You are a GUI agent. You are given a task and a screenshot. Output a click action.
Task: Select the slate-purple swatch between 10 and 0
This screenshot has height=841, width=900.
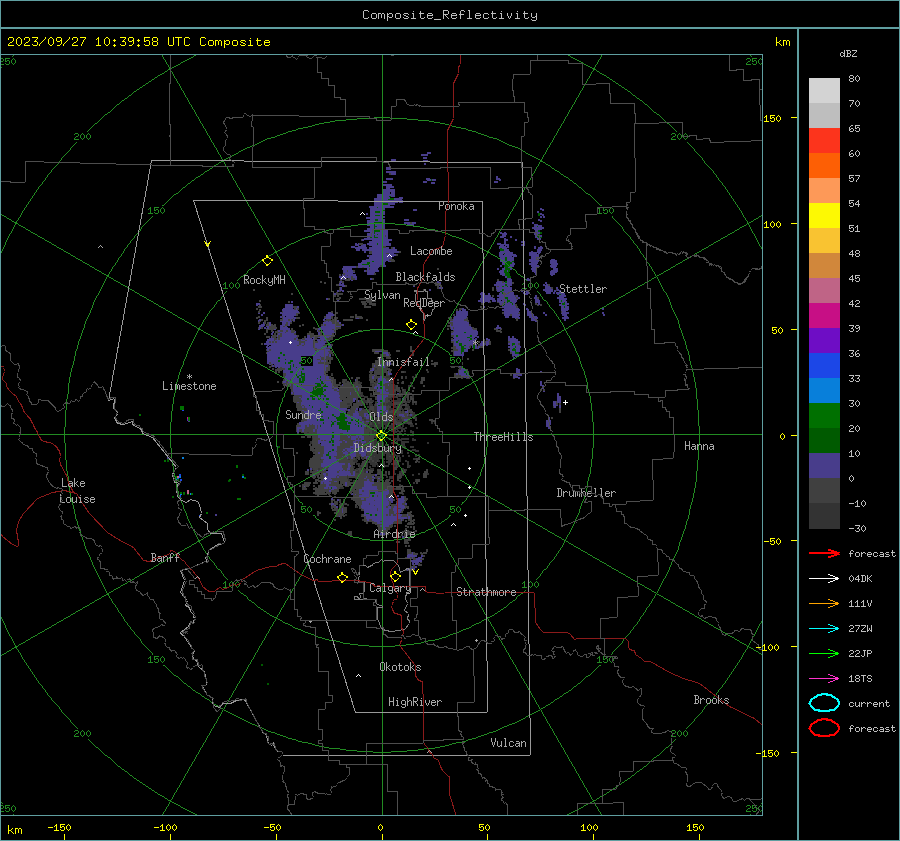824,466
